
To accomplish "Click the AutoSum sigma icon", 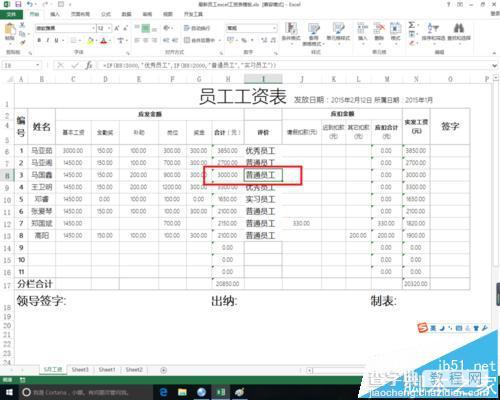I will point(412,25).
